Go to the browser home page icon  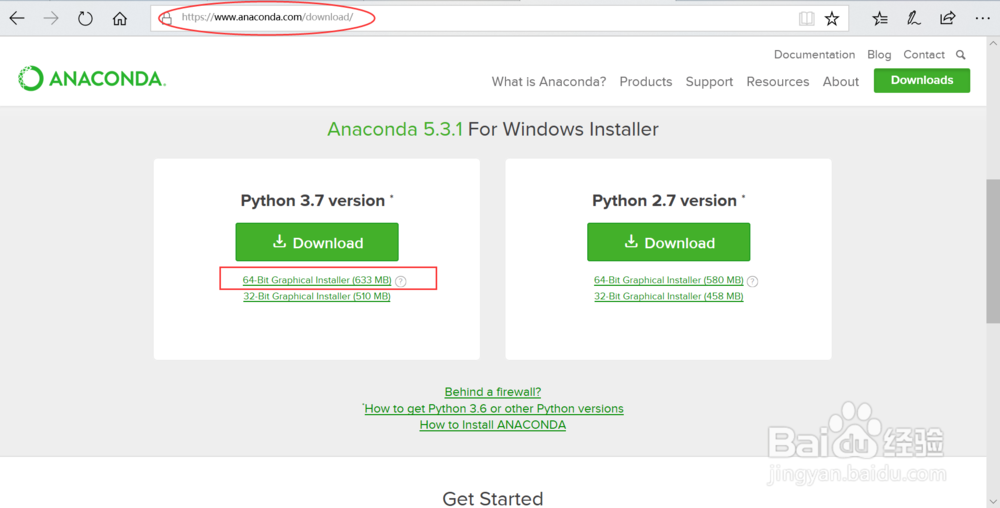point(120,18)
